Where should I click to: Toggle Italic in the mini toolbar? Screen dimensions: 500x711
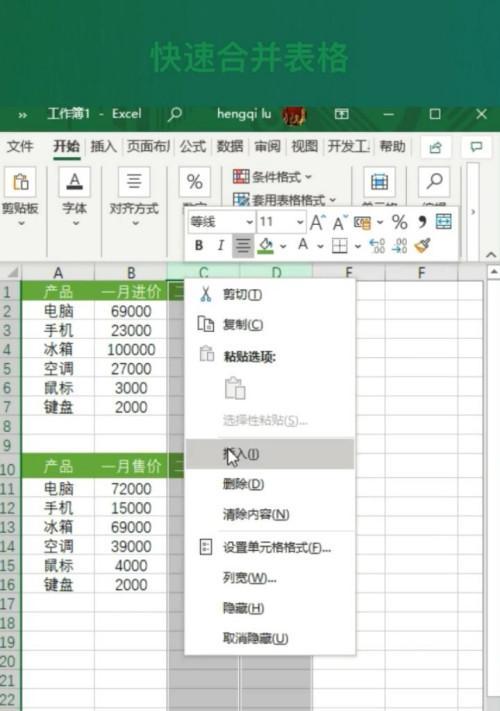pyautogui.click(x=221, y=245)
